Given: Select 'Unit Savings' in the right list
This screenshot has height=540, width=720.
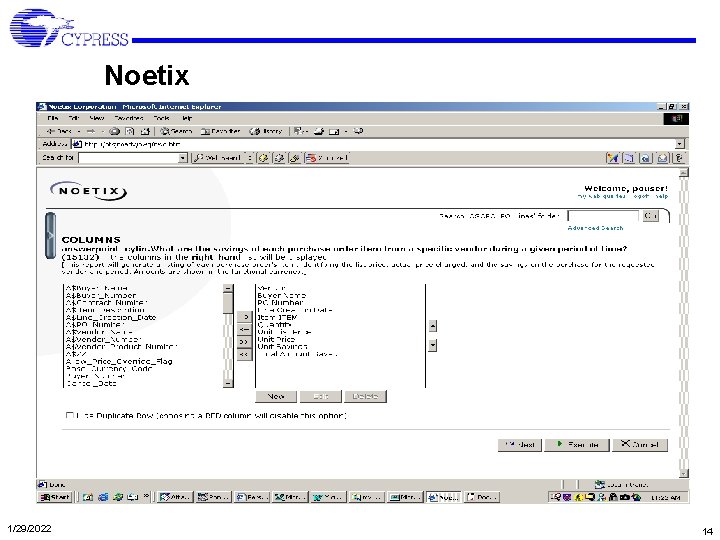Looking at the screenshot, I should (282, 347).
